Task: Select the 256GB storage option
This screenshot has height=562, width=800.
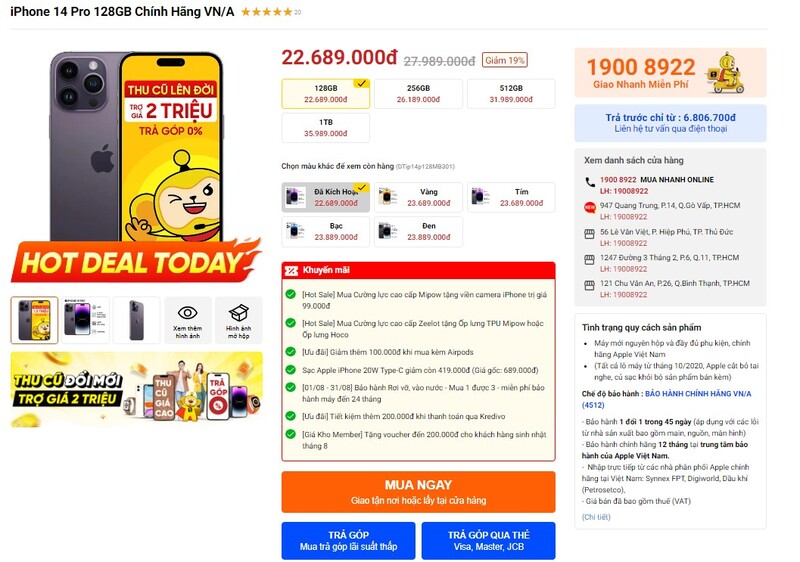Action: [x=418, y=94]
